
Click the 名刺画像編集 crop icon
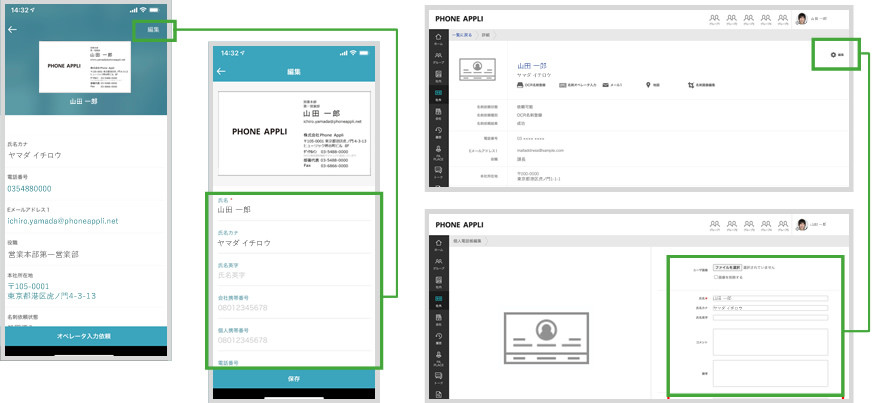tap(690, 85)
